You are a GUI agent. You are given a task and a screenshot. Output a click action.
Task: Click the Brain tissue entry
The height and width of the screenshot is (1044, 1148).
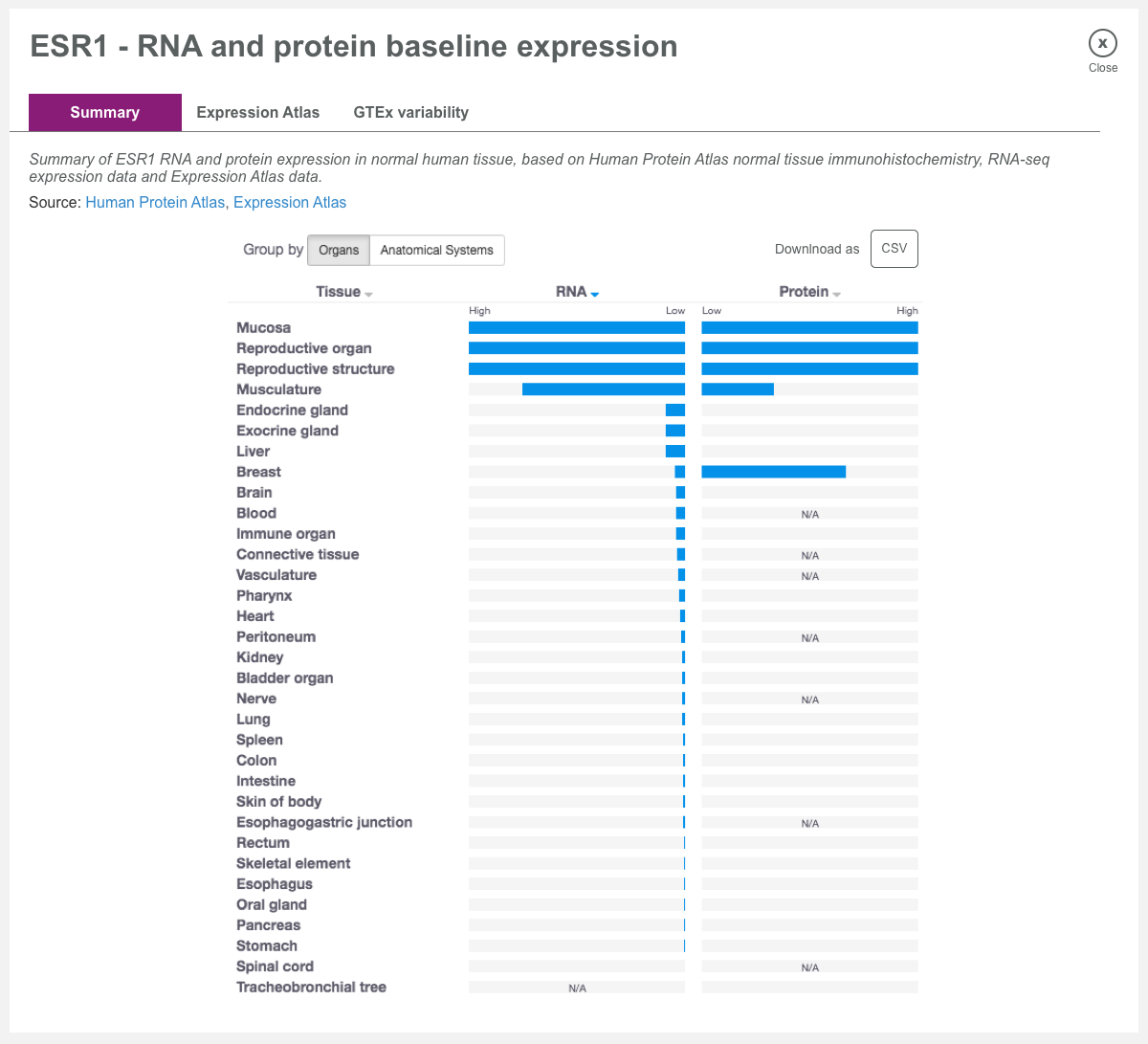(x=254, y=492)
